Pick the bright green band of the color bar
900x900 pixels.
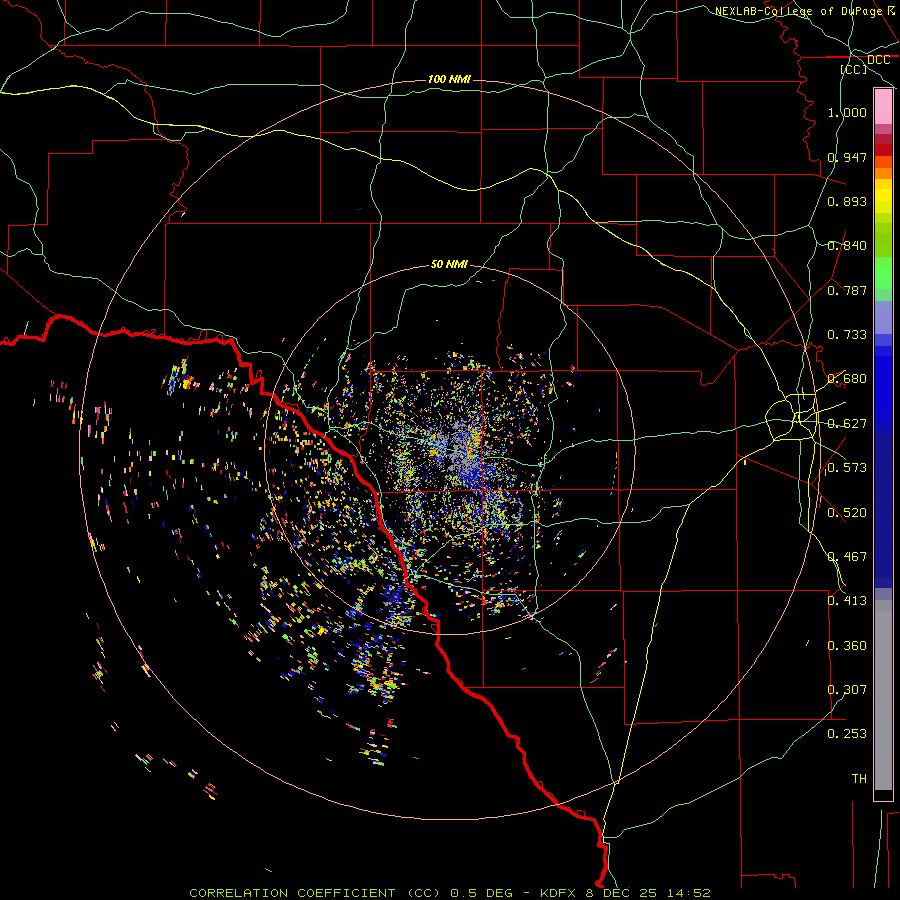click(883, 273)
